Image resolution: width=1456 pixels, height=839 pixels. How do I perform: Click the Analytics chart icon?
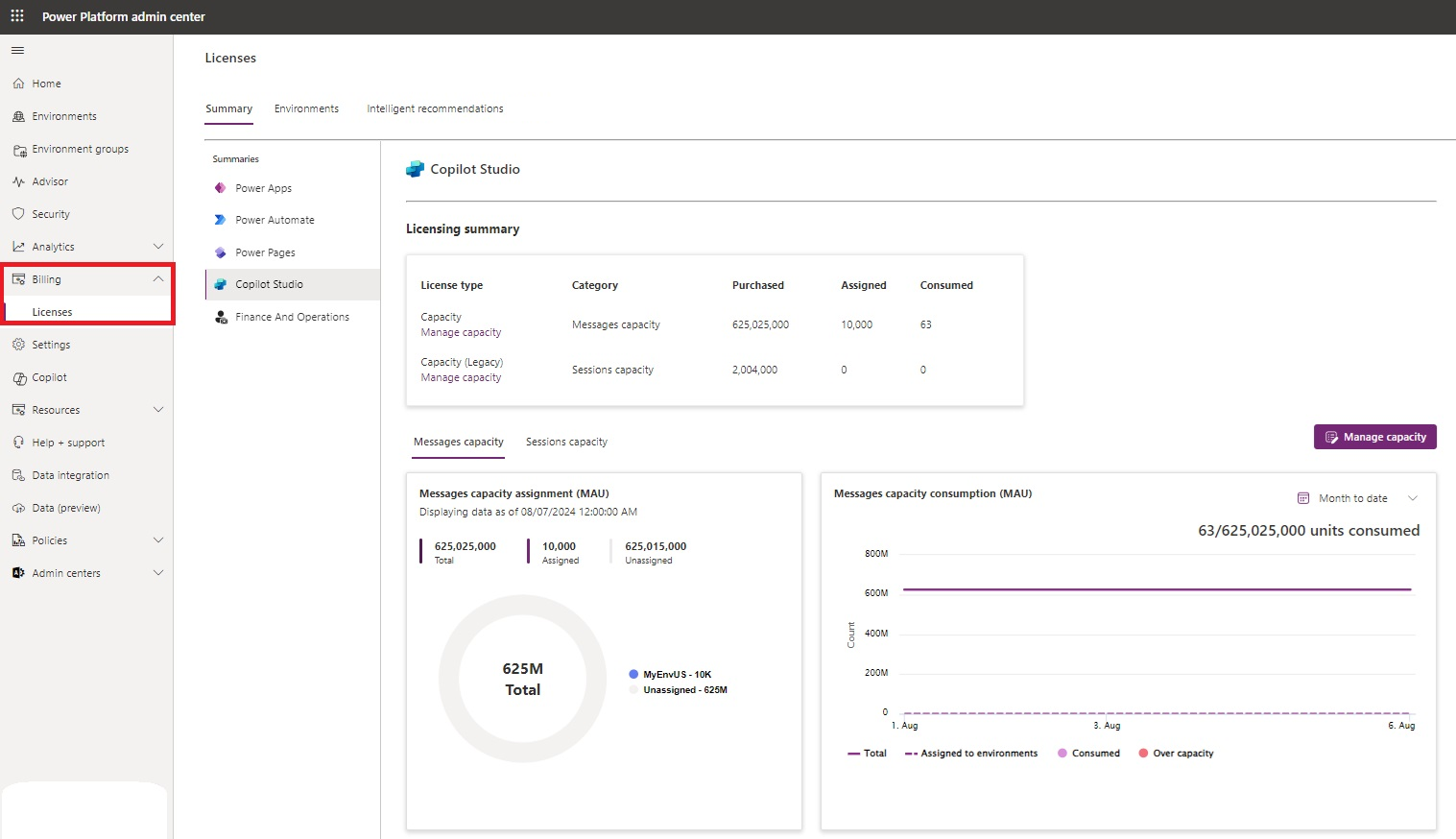pyautogui.click(x=18, y=247)
